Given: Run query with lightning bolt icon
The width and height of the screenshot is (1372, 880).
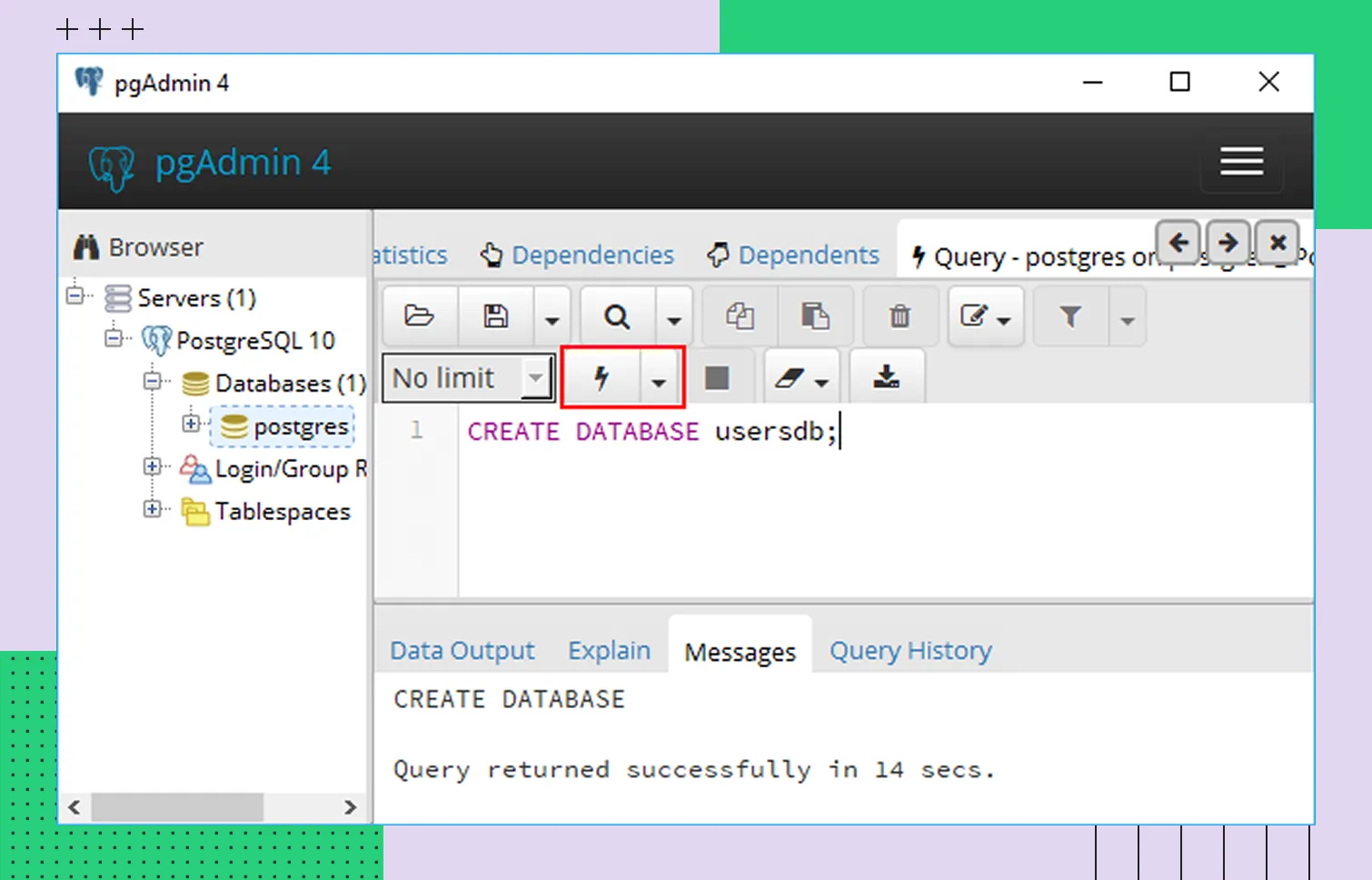Looking at the screenshot, I should point(601,378).
